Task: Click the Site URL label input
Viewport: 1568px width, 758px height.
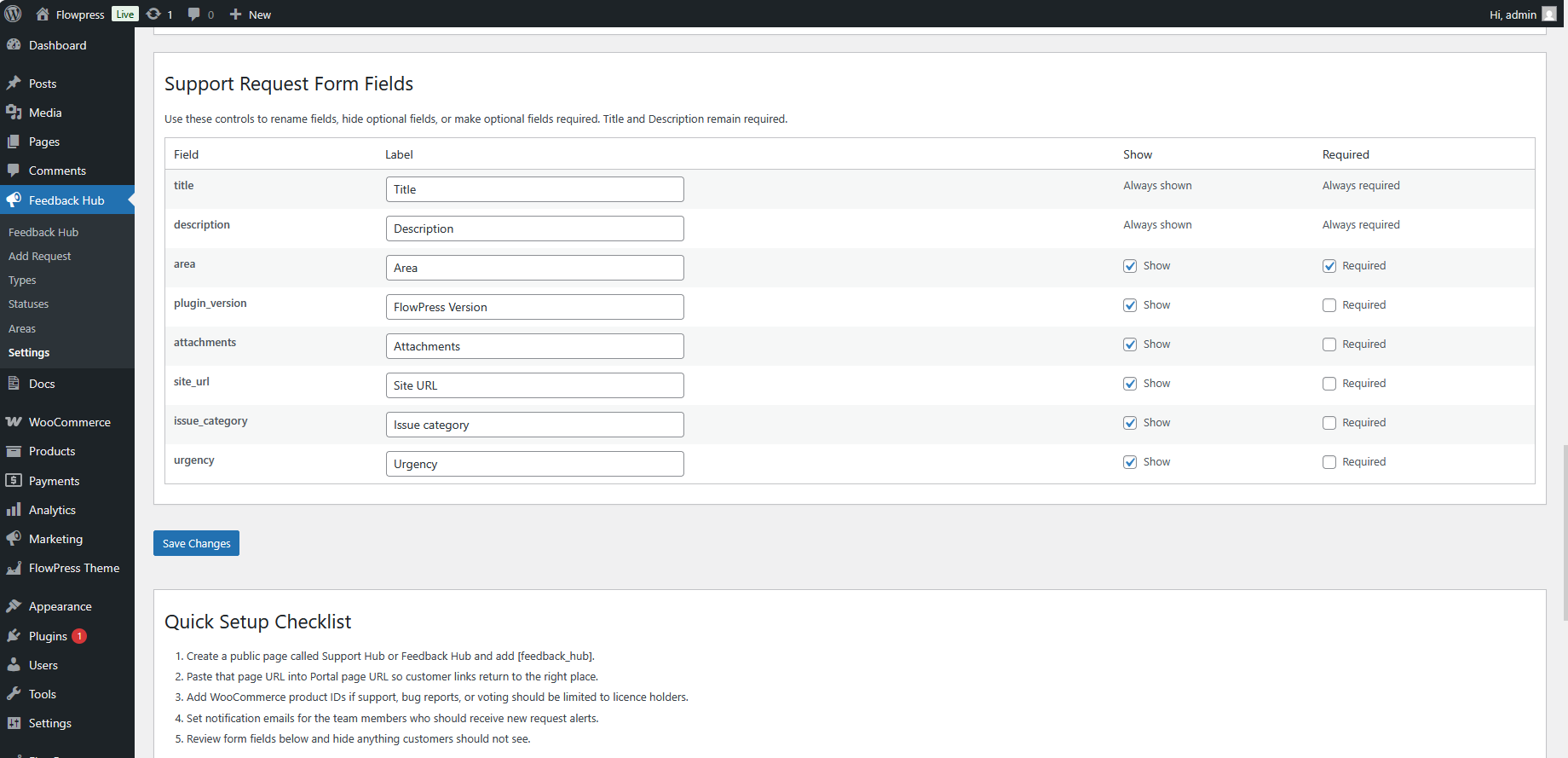Action: [x=535, y=385]
